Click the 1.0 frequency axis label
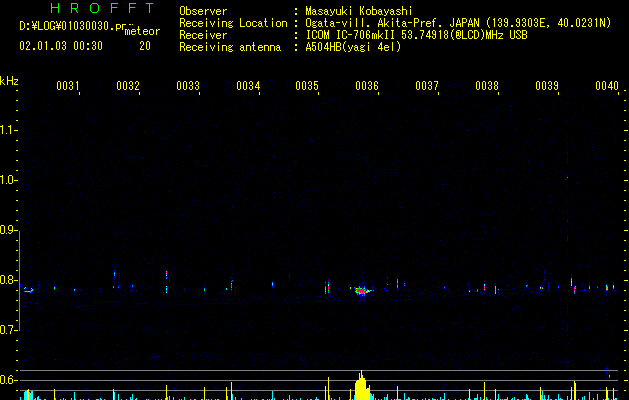629x400 pixels. [x=8, y=180]
